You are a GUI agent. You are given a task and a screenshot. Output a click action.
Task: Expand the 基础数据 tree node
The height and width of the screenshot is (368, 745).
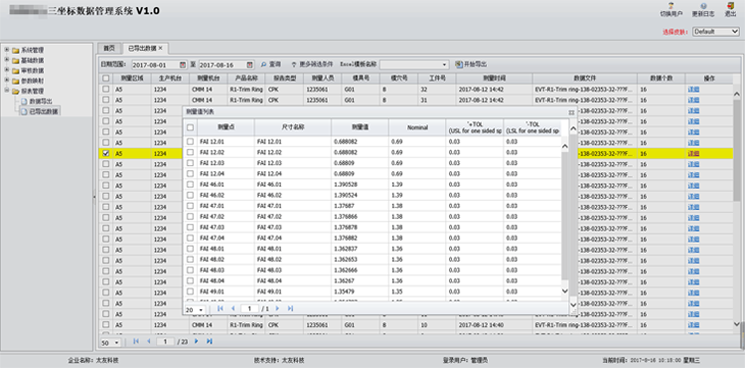tap(7, 60)
